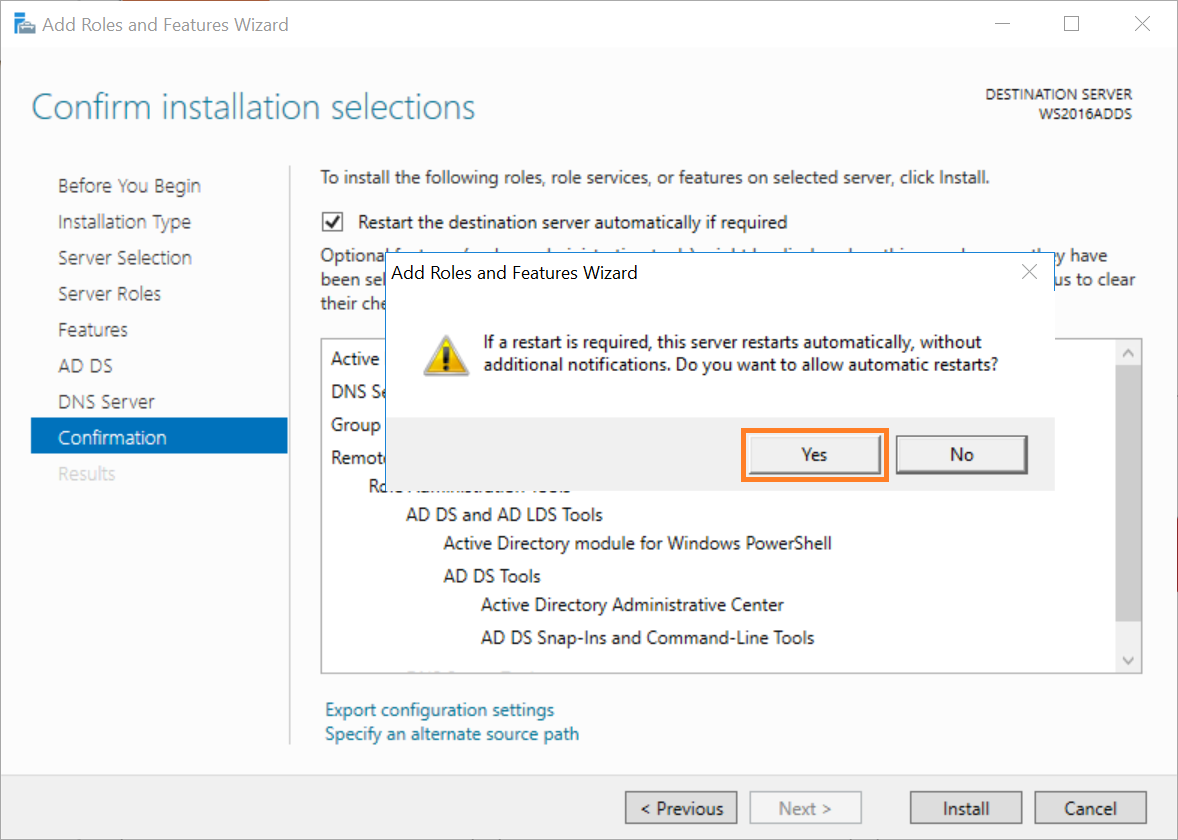Screen dimensions: 1178x840
Task: Select Installation Type step
Action: pos(124,222)
